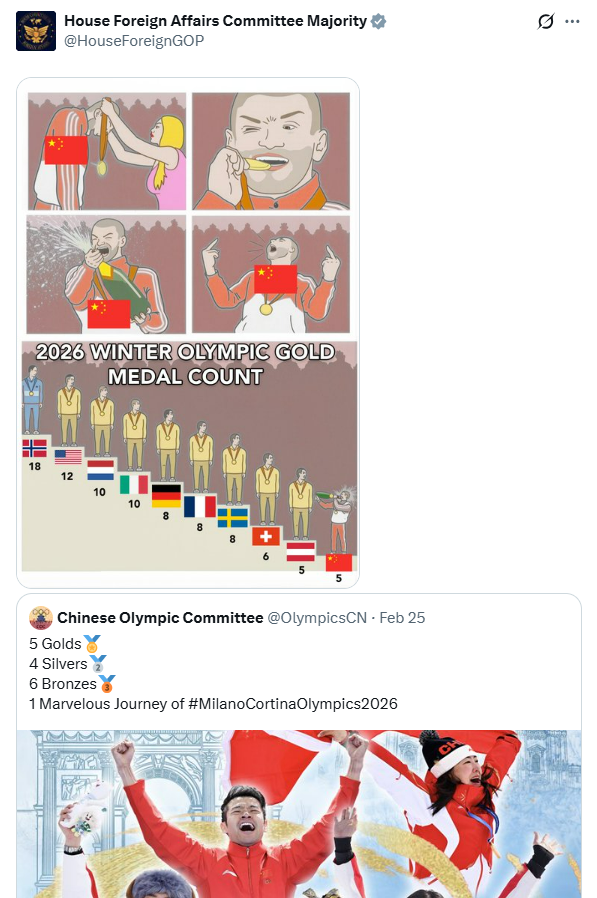Click the China flag at the bottom of the chart
597x898 pixels.
339,562
